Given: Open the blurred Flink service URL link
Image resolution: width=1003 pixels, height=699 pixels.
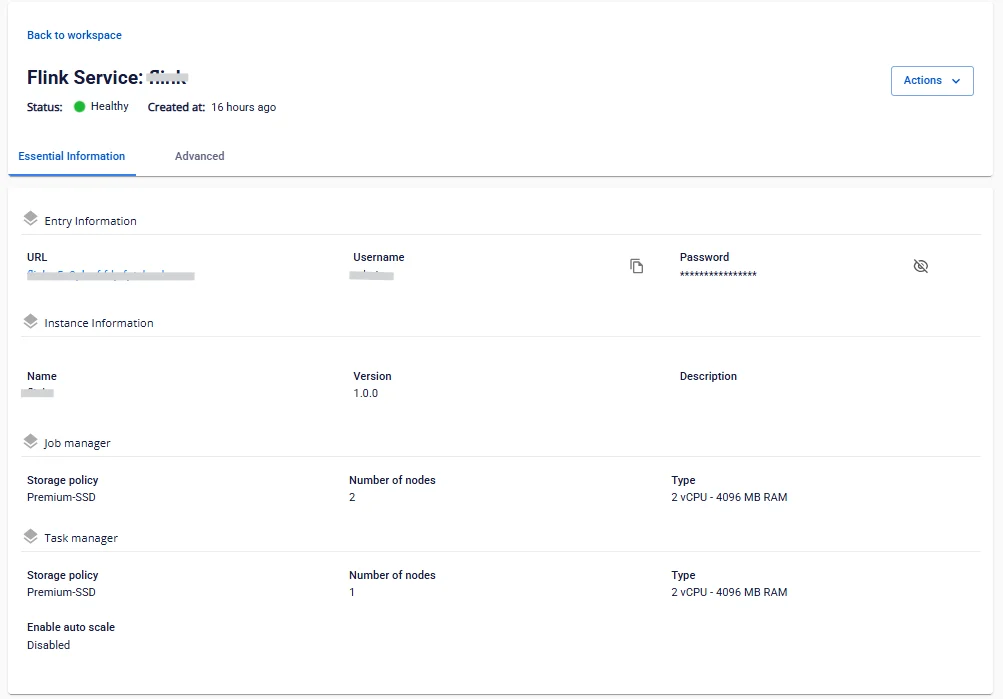Looking at the screenshot, I should point(111,275).
